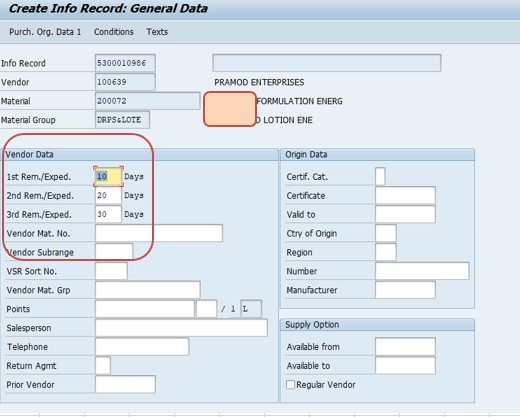Open Purch. Org. Data 1 button
Image resolution: width=520 pixels, height=417 pixels.
click(x=45, y=32)
